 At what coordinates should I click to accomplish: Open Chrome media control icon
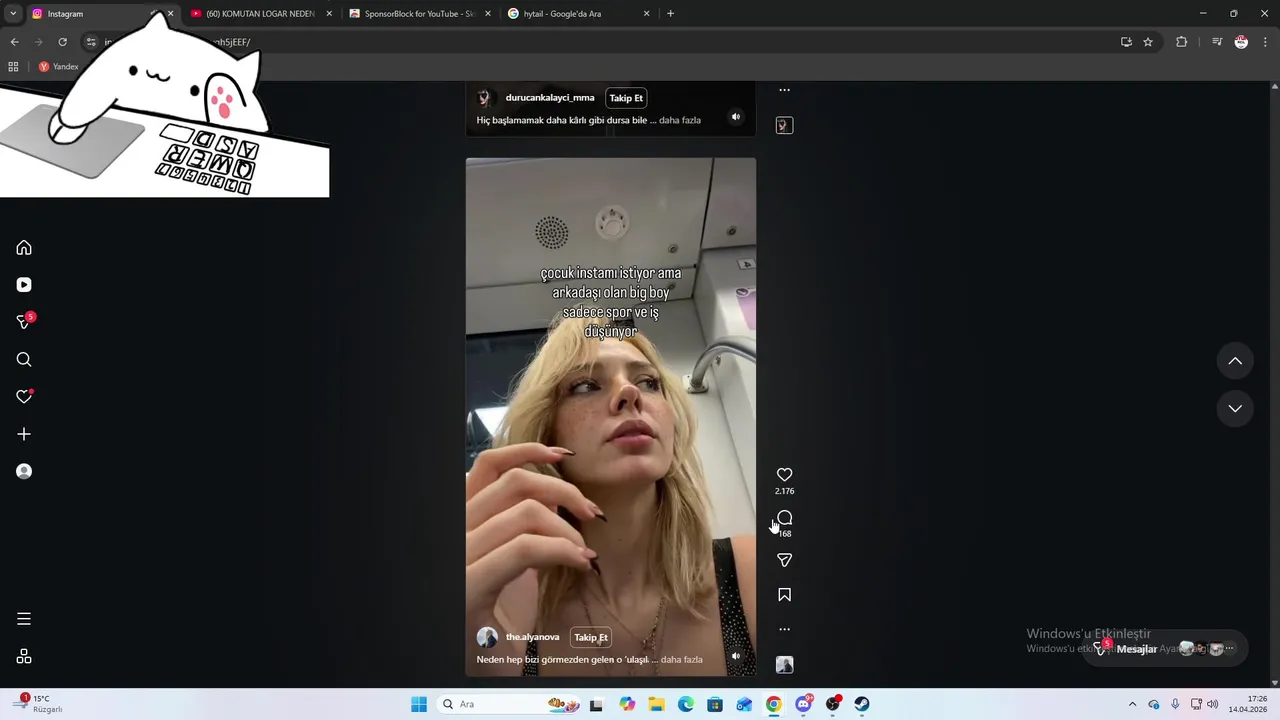tap(1217, 42)
